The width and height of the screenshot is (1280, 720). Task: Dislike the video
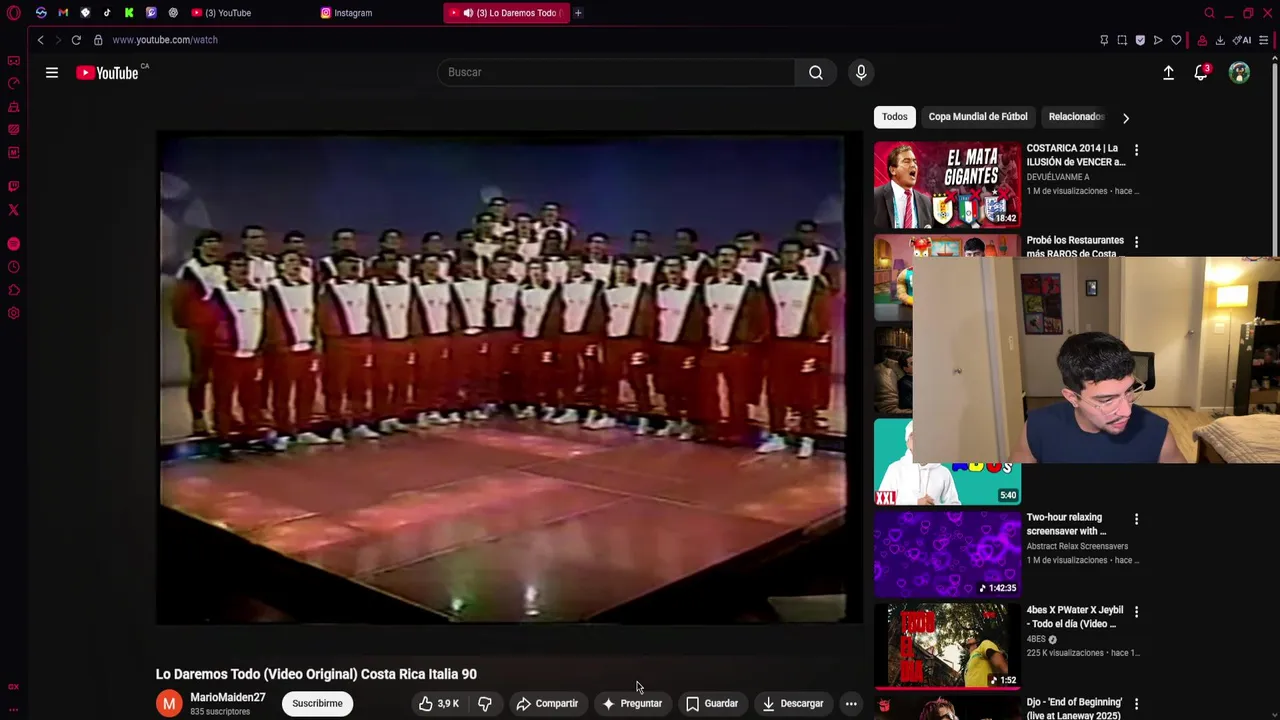coord(485,704)
